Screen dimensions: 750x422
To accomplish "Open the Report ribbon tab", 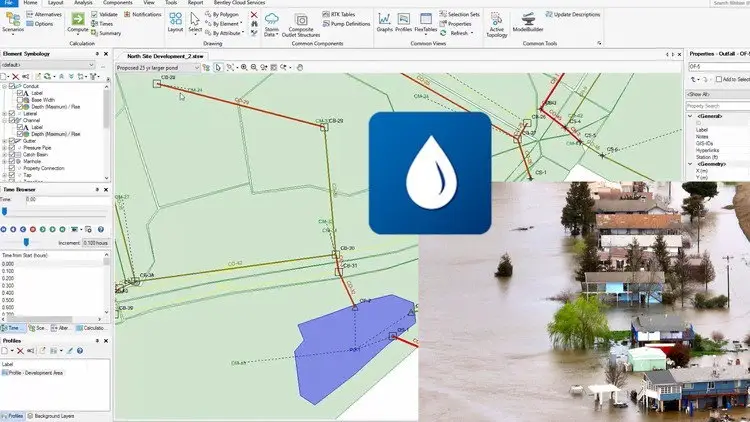I will tap(195, 3).
